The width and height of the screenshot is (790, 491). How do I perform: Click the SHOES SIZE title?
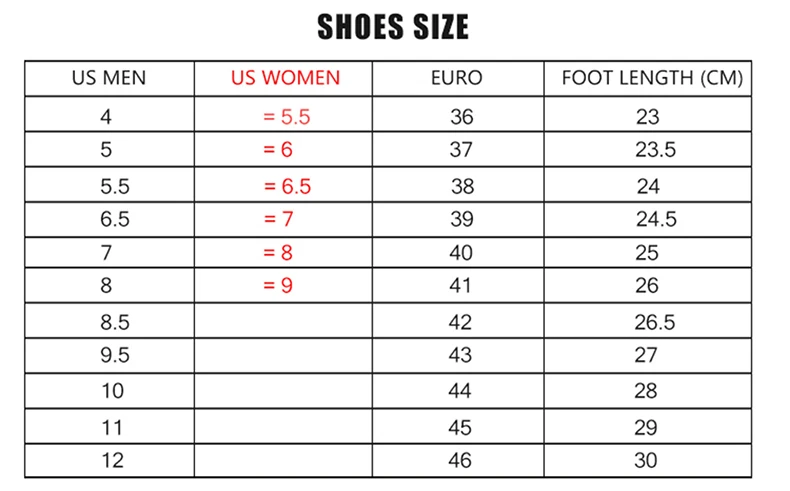click(x=393, y=27)
